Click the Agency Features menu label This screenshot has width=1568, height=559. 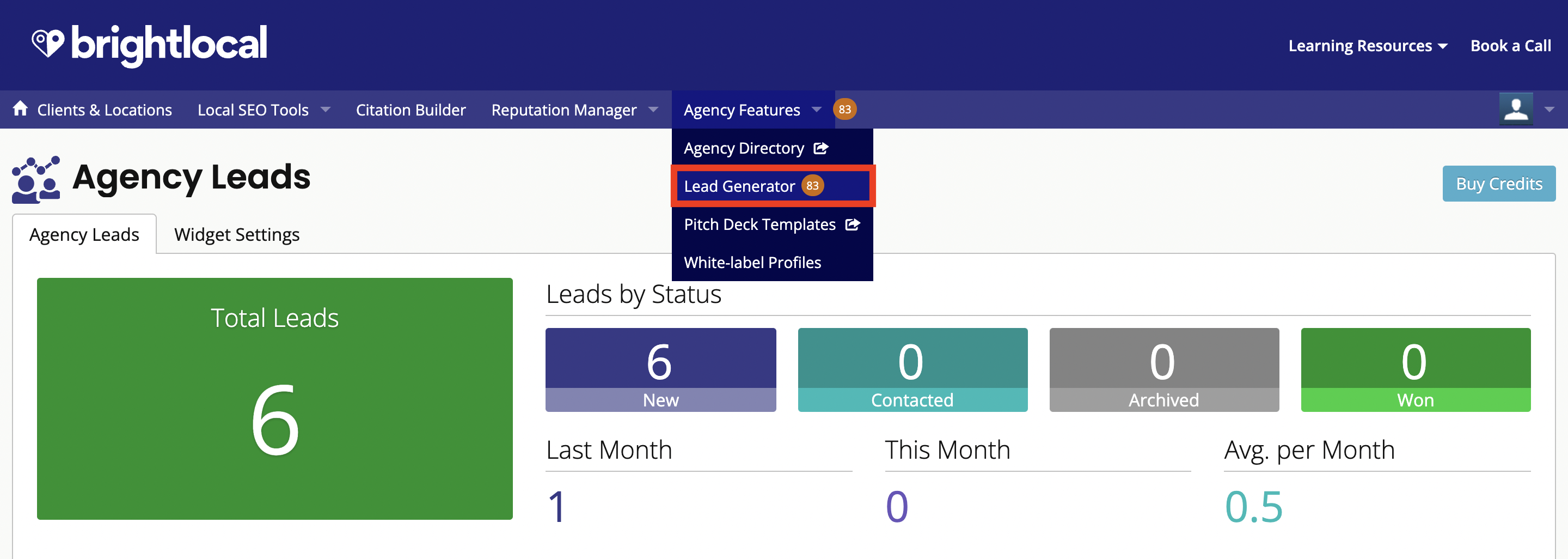pyautogui.click(x=742, y=110)
